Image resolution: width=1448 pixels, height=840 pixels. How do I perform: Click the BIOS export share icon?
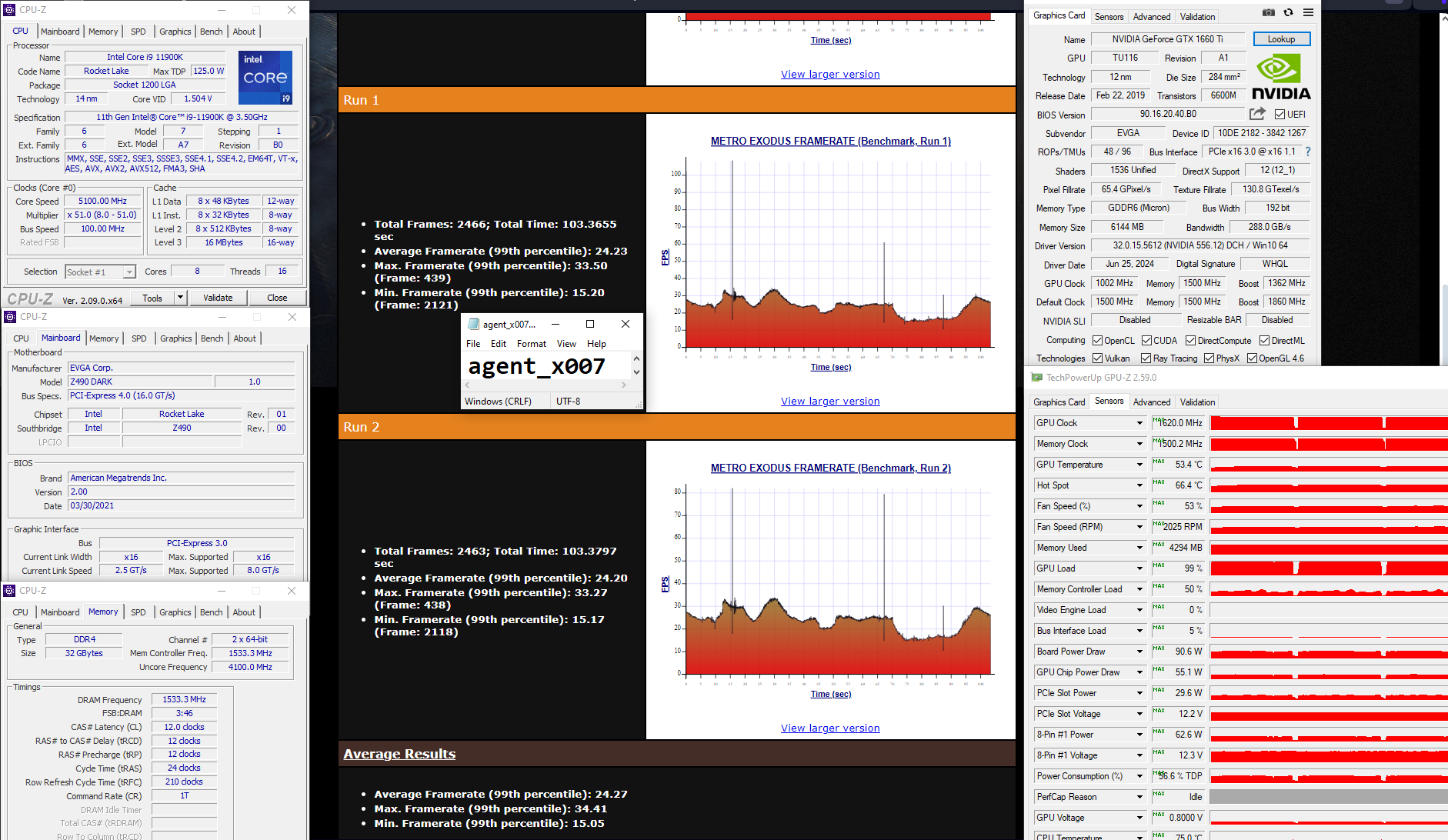(x=1257, y=114)
